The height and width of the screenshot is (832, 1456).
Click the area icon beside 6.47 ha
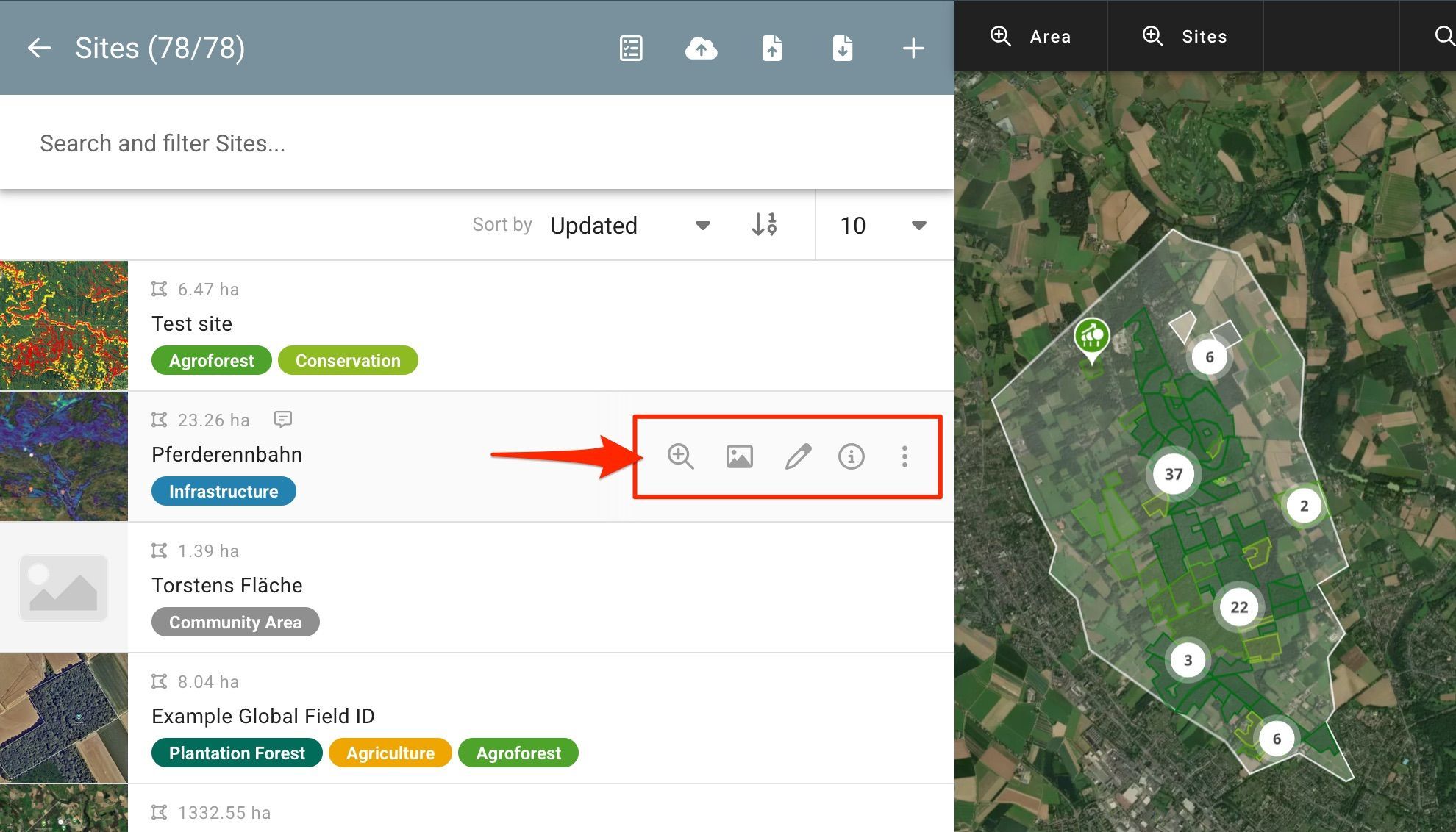[x=159, y=289]
